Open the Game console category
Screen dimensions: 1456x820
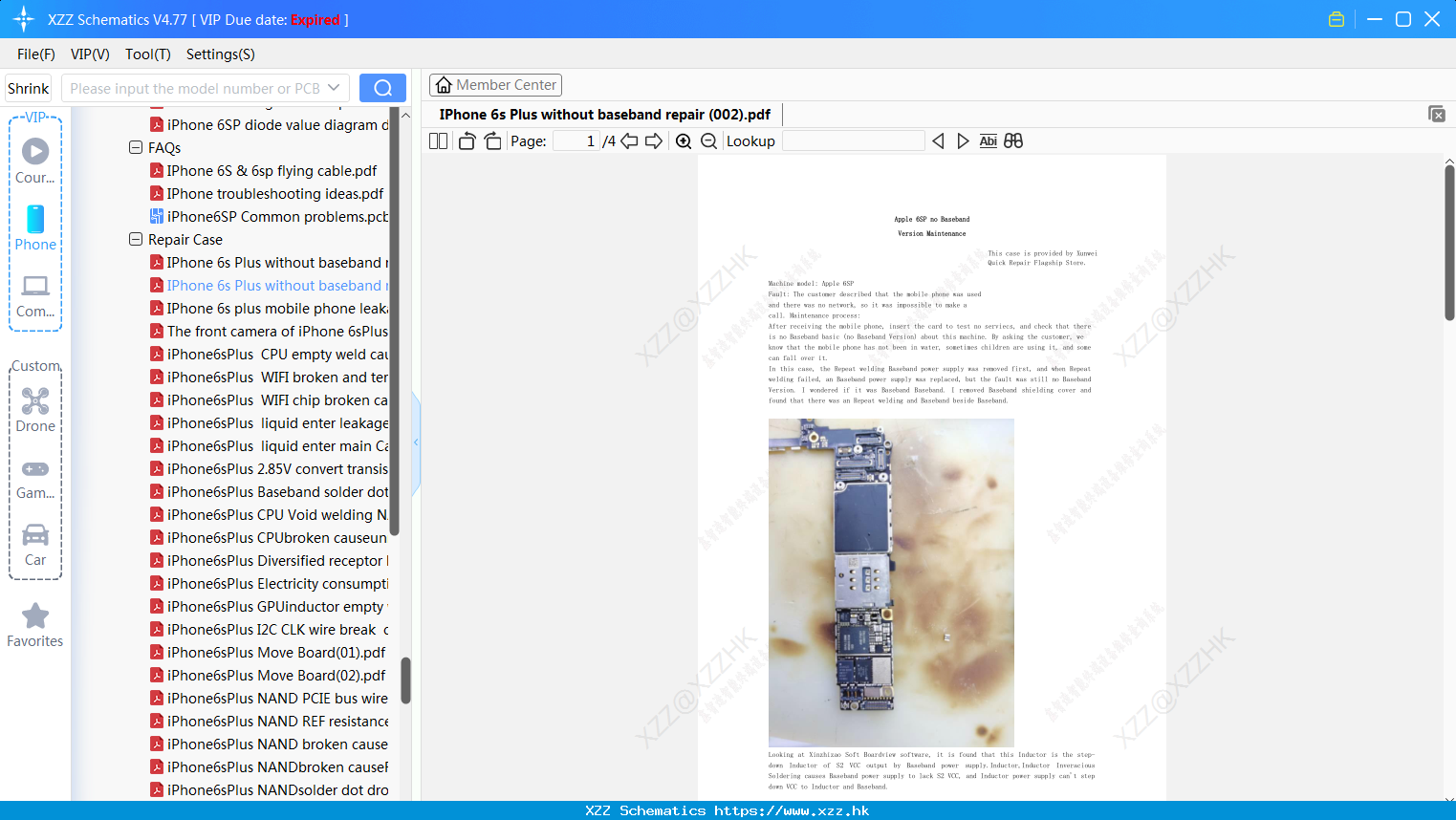(x=35, y=480)
